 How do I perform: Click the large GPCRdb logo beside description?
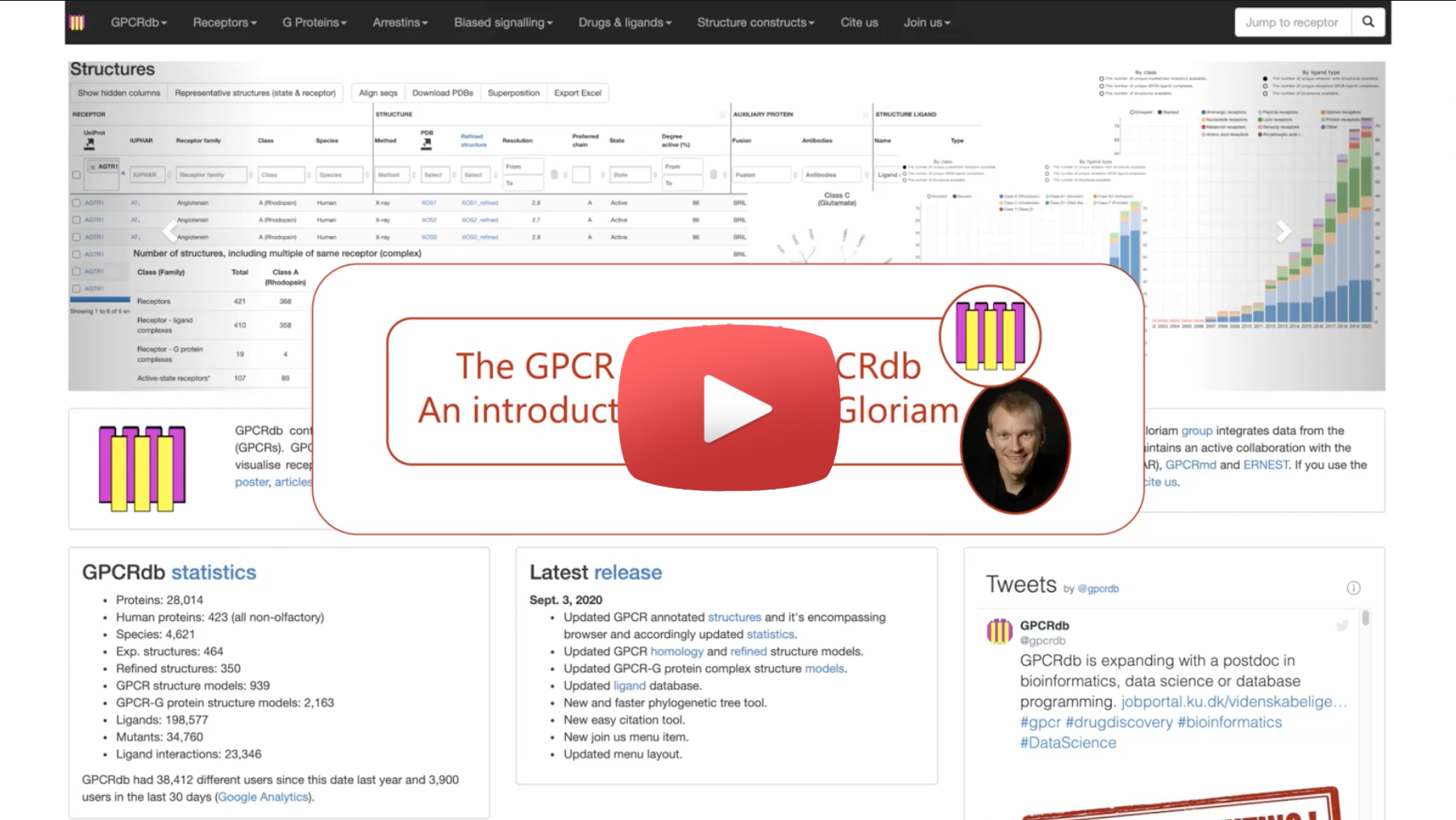point(143,468)
